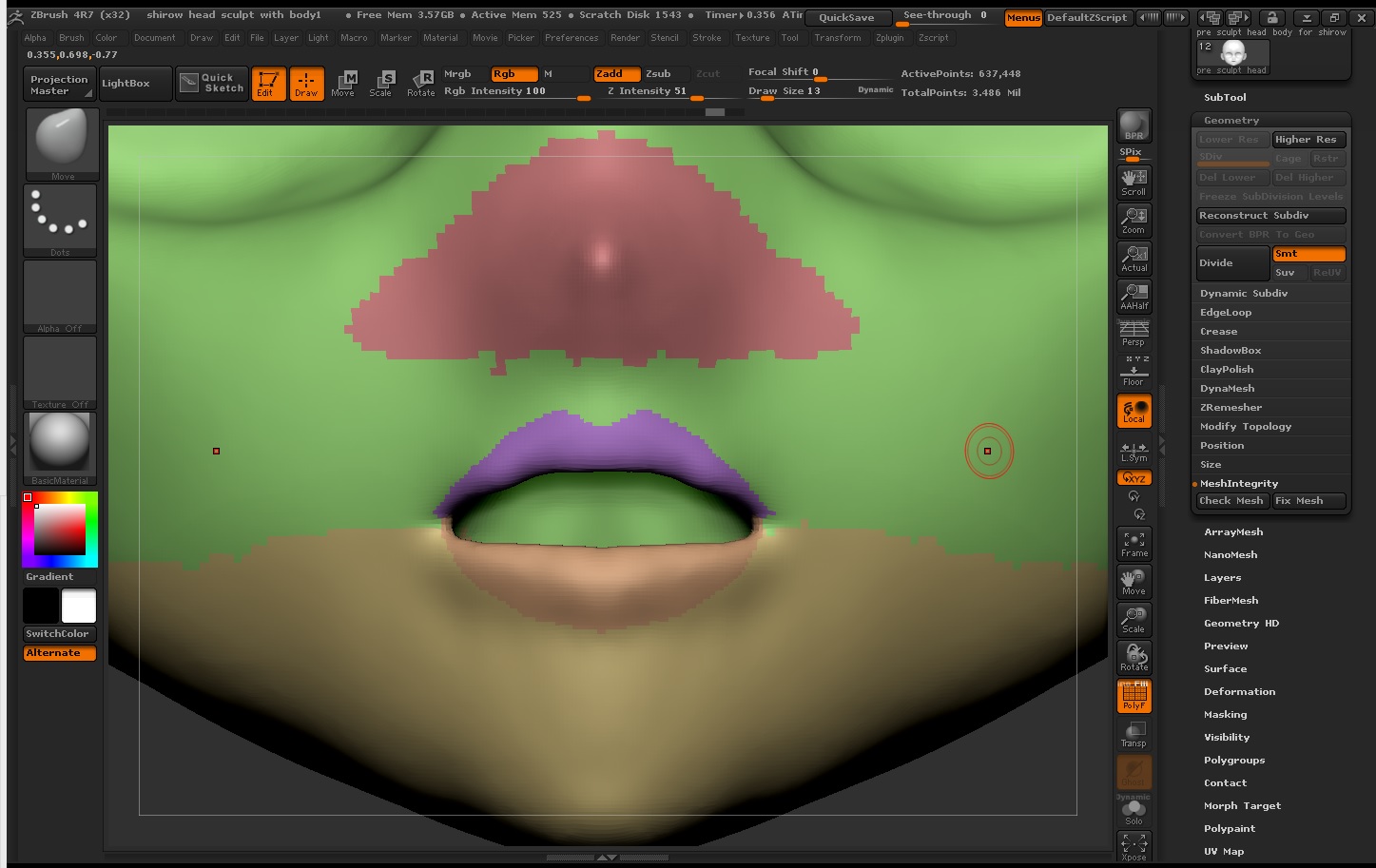Screen dimensions: 1376x868
Task: Toggle the Zadd sculpt mode
Action: point(617,74)
